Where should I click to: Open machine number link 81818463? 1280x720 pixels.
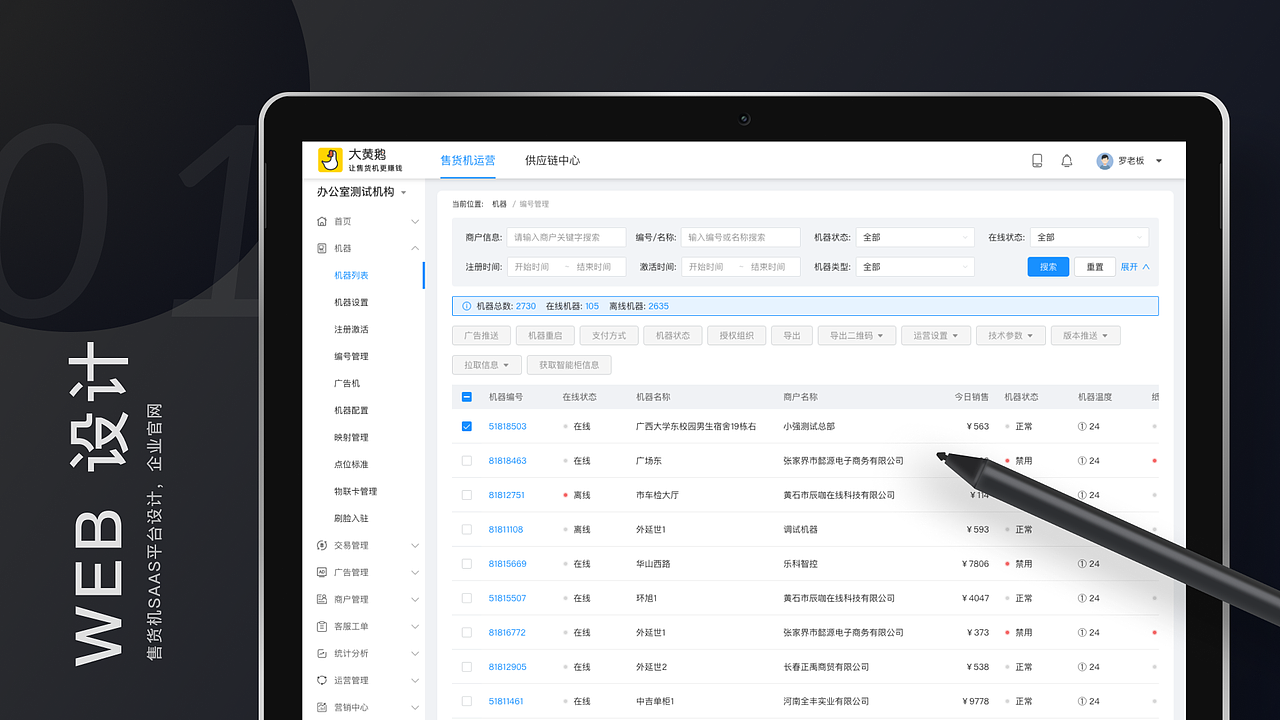[x=507, y=461]
